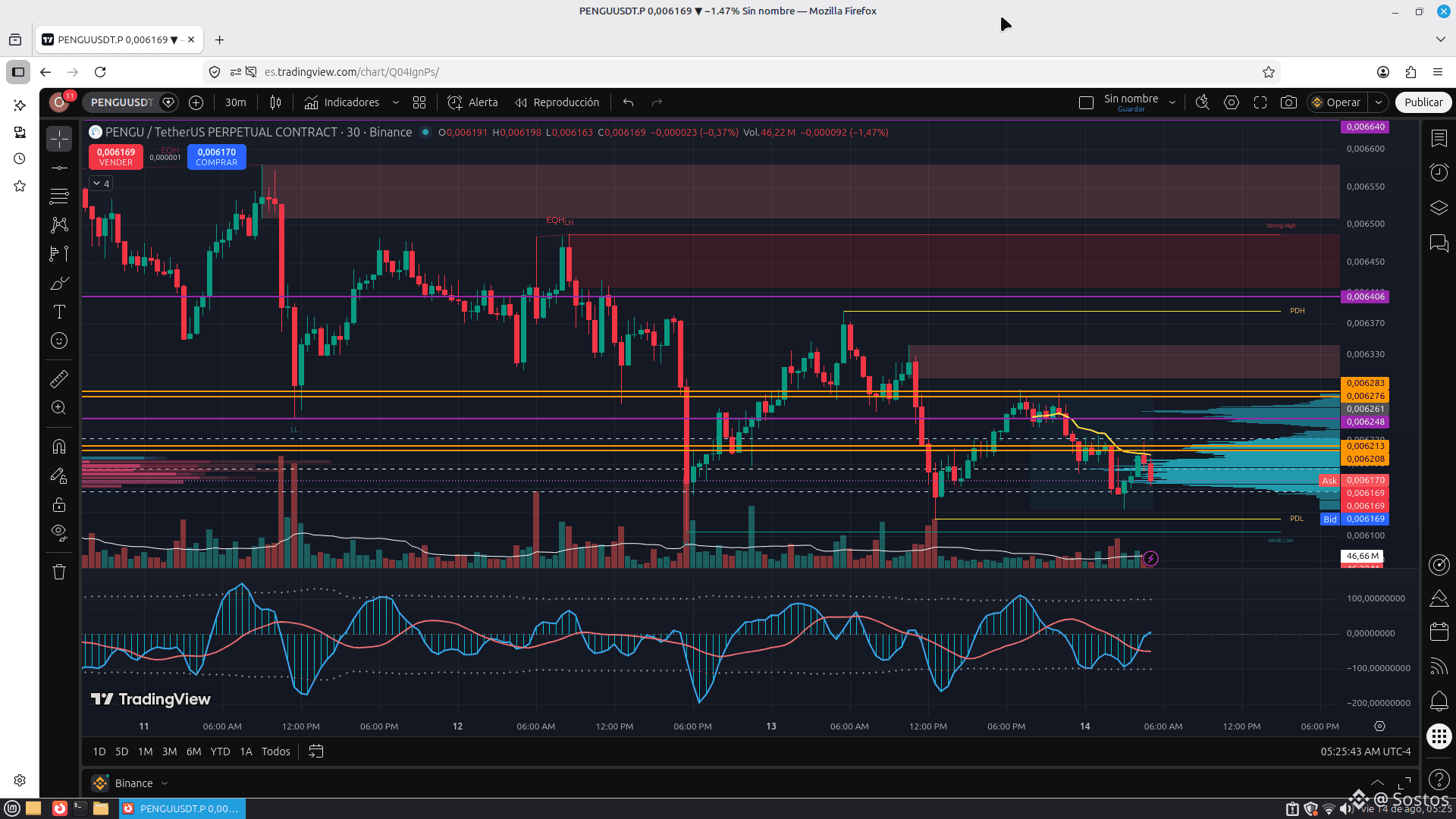Viewport: 1456px width, 819px height.
Task: Open the candle chart type selector
Action: [275, 102]
